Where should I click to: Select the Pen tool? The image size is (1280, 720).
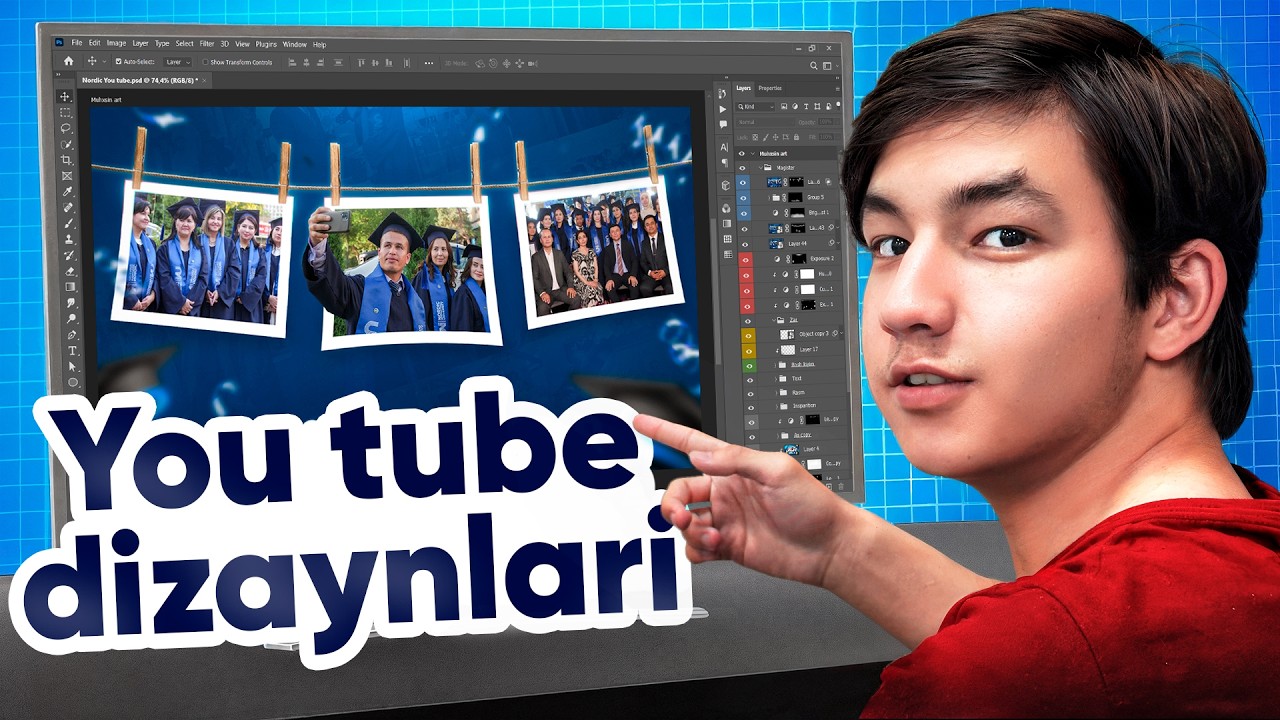click(71, 334)
